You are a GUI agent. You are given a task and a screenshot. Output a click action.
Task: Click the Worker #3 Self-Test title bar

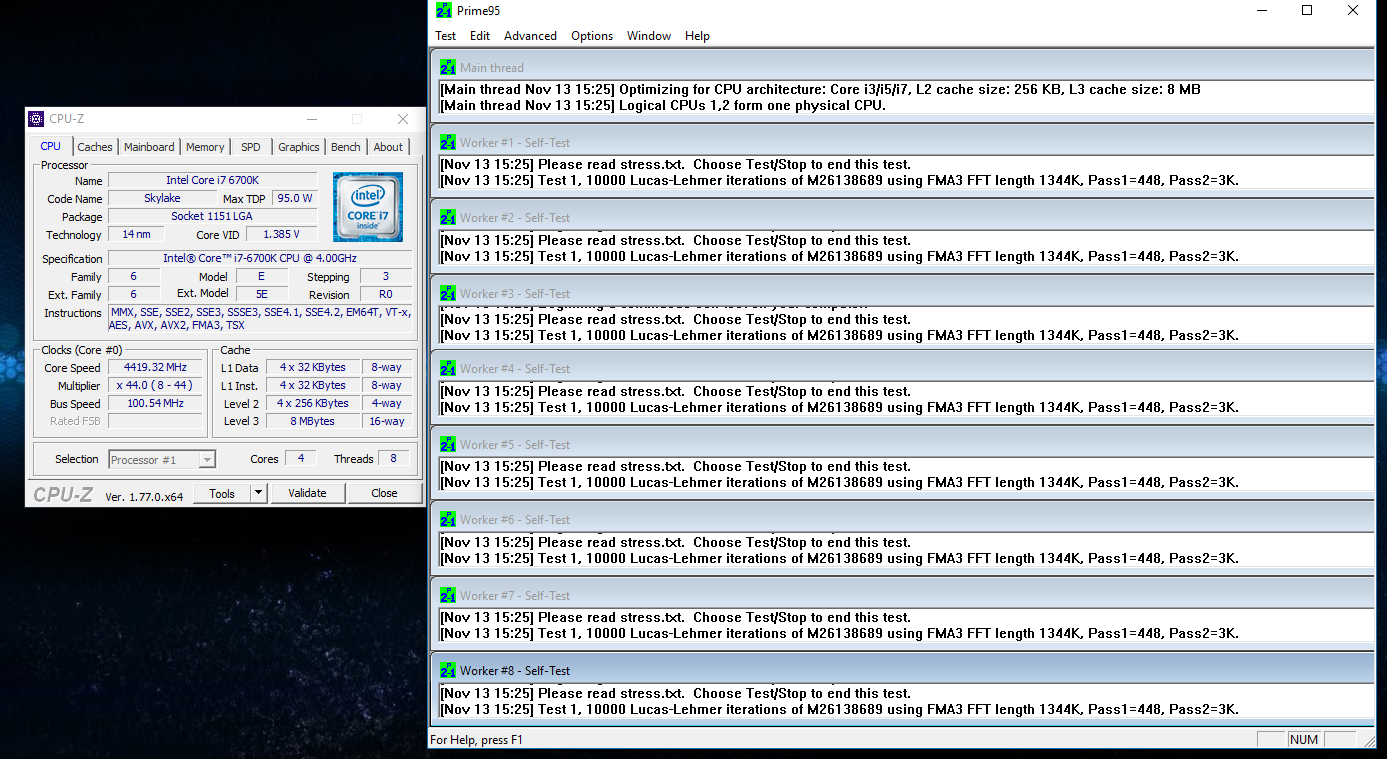point(902,294)
